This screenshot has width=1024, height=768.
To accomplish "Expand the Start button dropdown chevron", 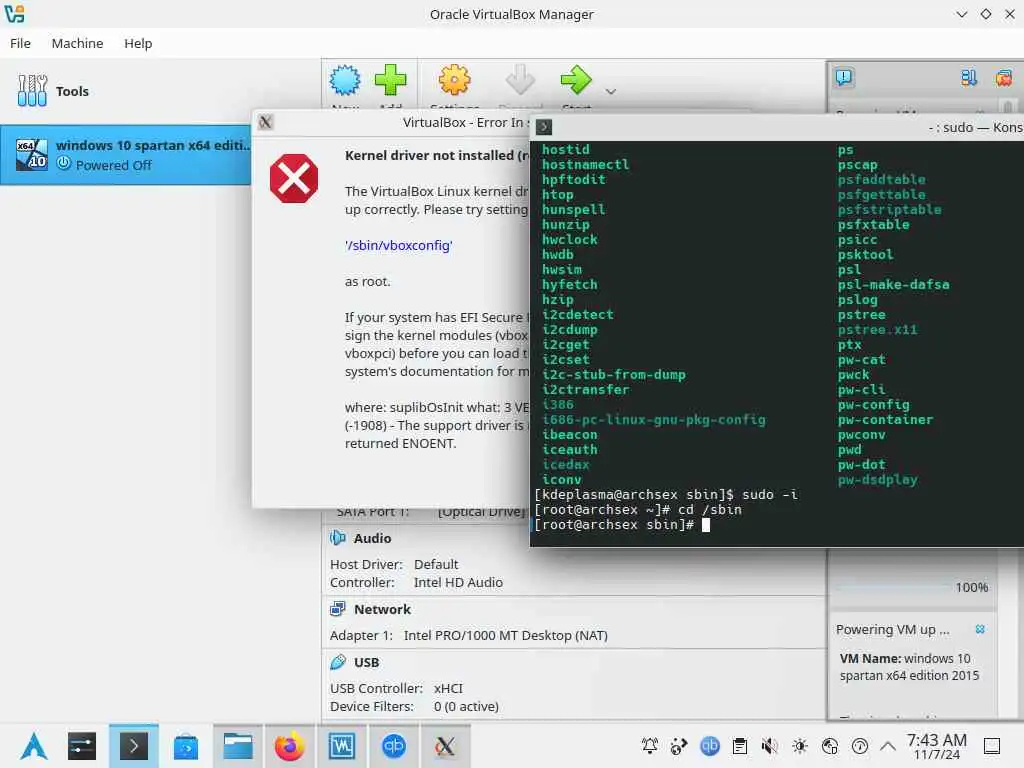I will coord(611,91).
